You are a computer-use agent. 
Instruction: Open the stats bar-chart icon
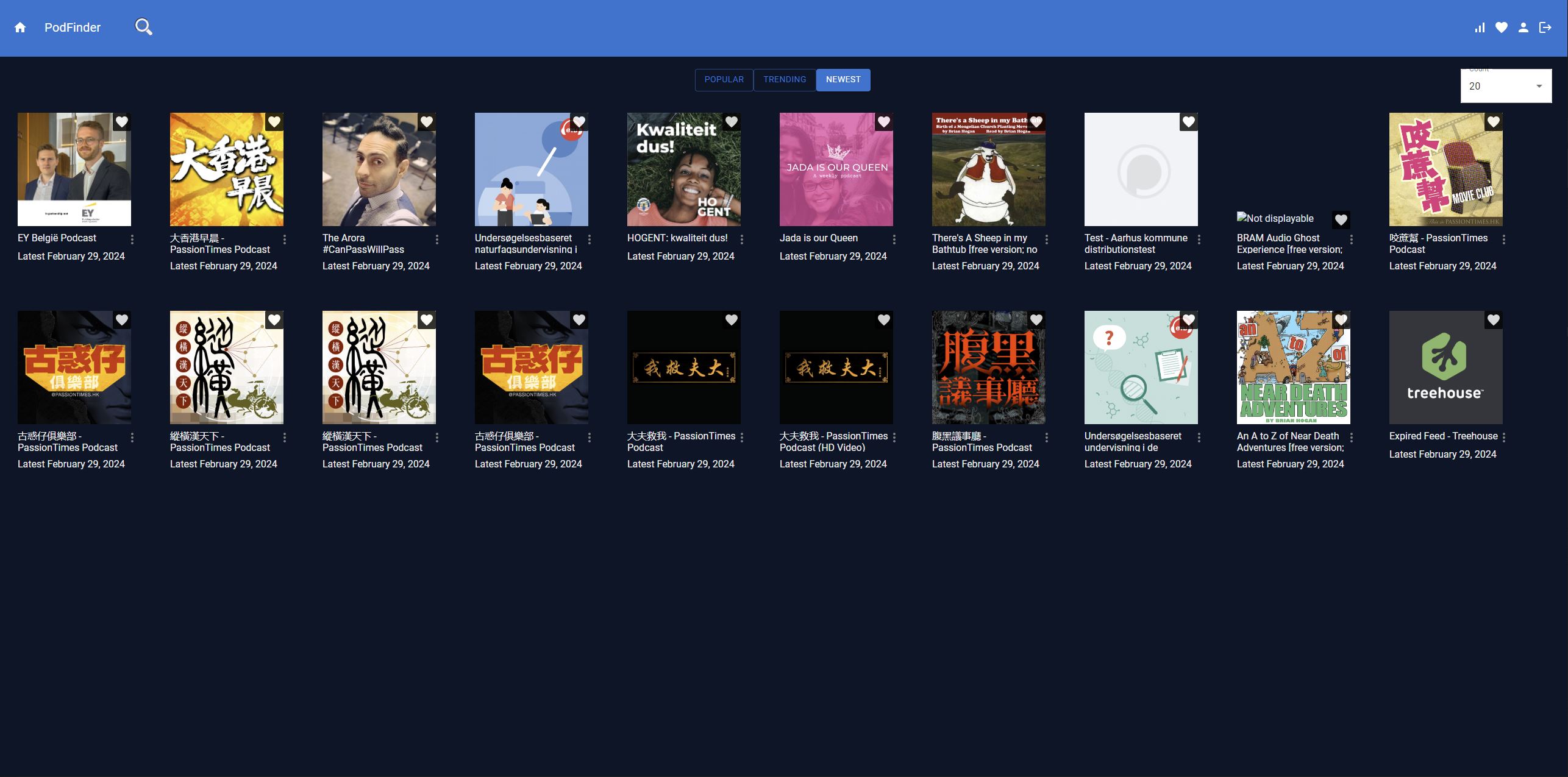tap(1480, 27)
